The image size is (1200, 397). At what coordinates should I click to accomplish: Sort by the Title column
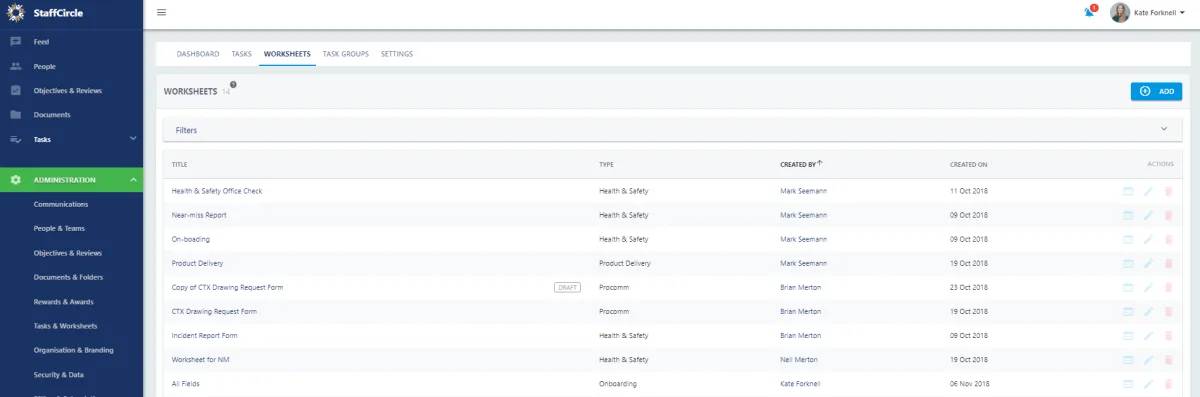(x=180, y=164)
